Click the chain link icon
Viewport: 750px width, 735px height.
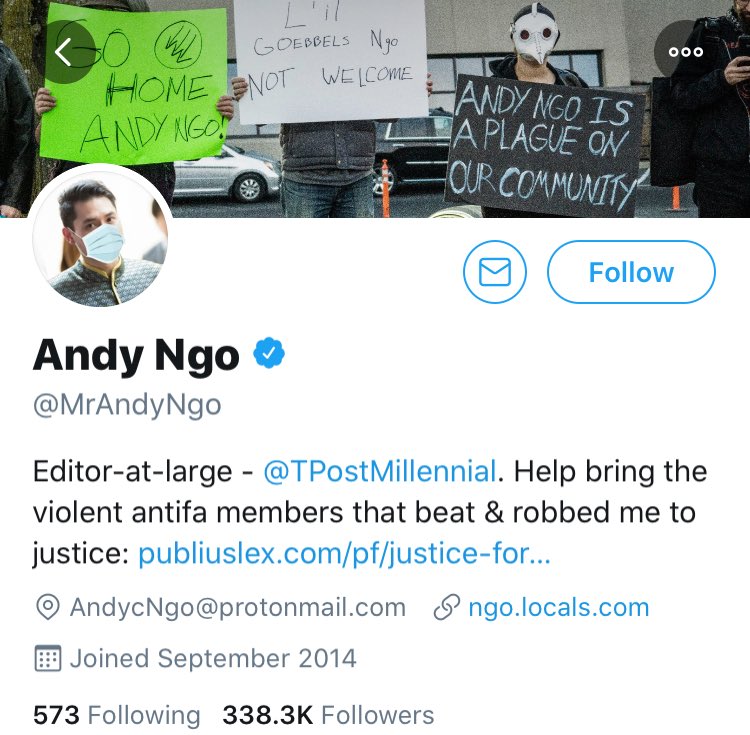coord(446,607)
